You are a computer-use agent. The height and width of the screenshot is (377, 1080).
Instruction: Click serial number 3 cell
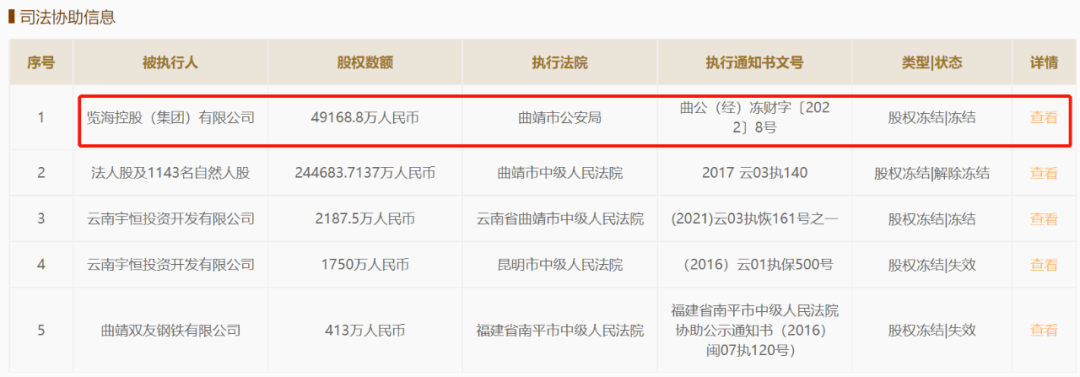tap(41, 220)
